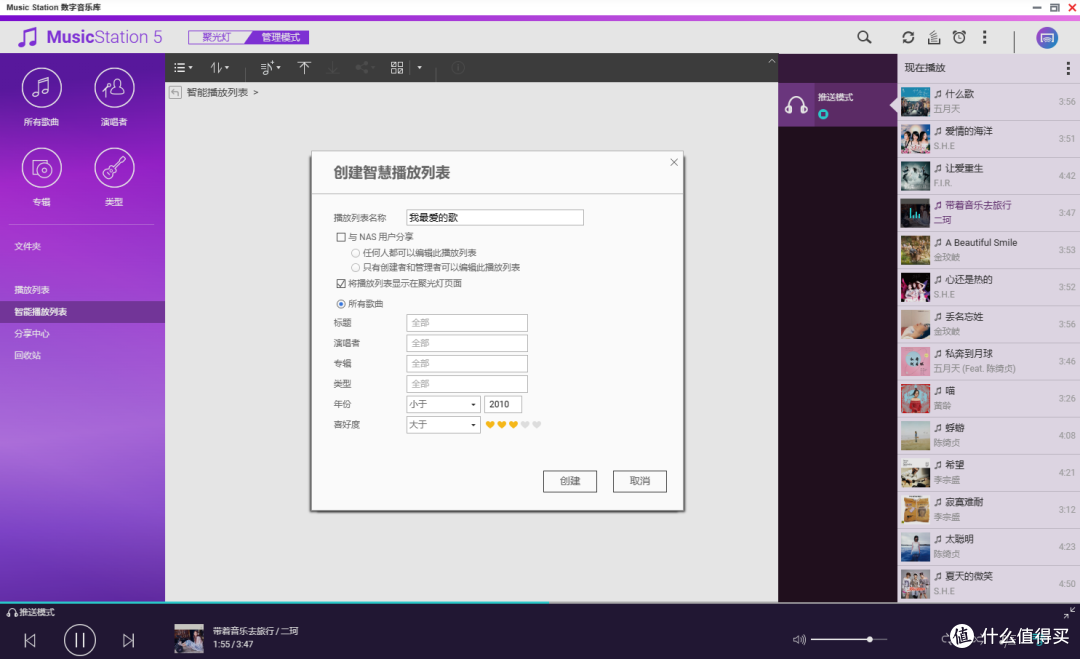
Task: Open the 喜好度 大于 dropdown
Action: pos(443,425)
